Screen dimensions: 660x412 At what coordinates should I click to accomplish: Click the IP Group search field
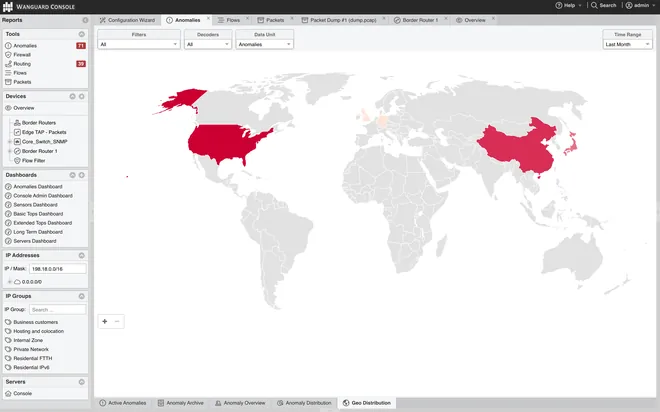(x=58, y=310)
